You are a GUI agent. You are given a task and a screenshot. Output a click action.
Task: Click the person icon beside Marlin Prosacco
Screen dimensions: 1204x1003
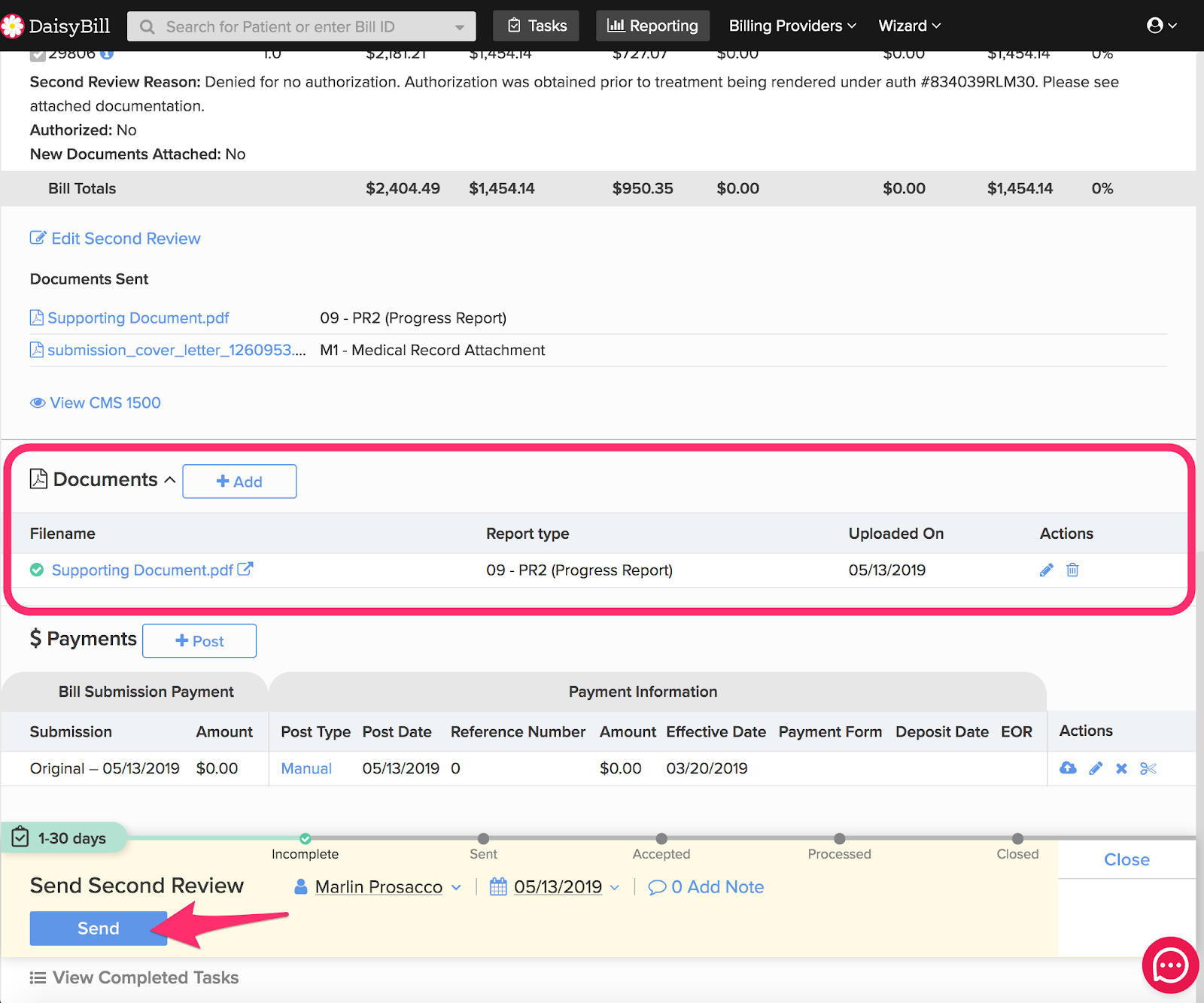pos(301,886)
